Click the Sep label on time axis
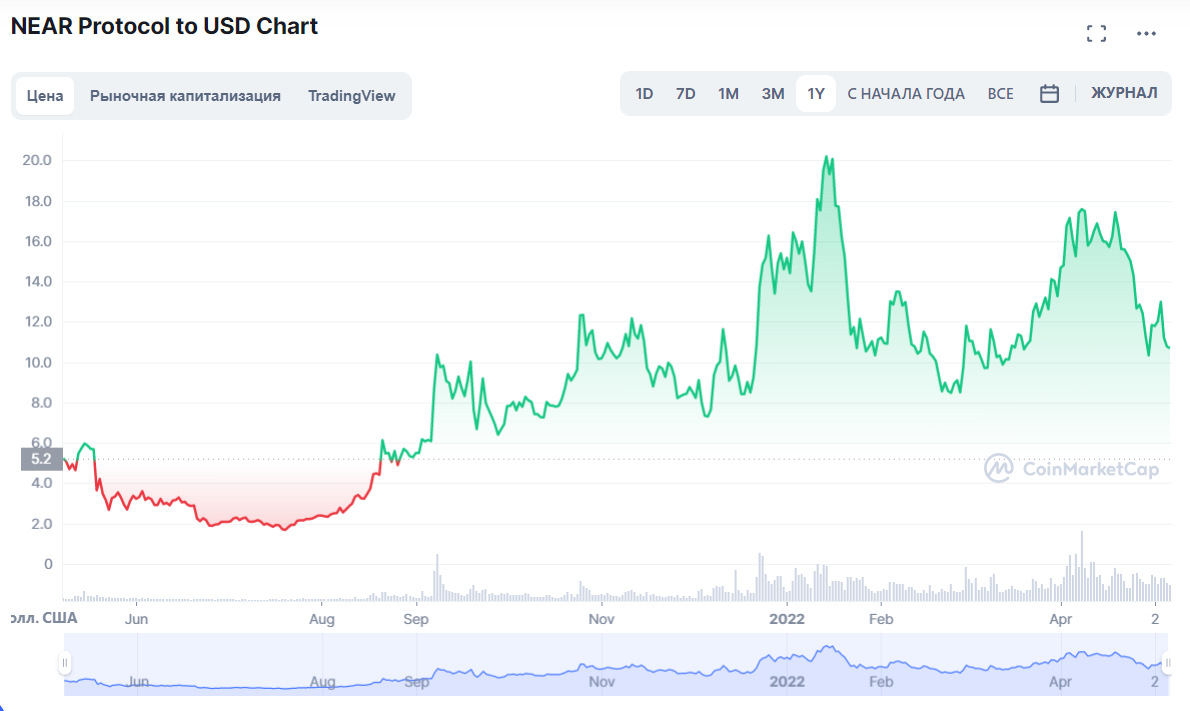The image size is (1190, 711). coord(416,619)
